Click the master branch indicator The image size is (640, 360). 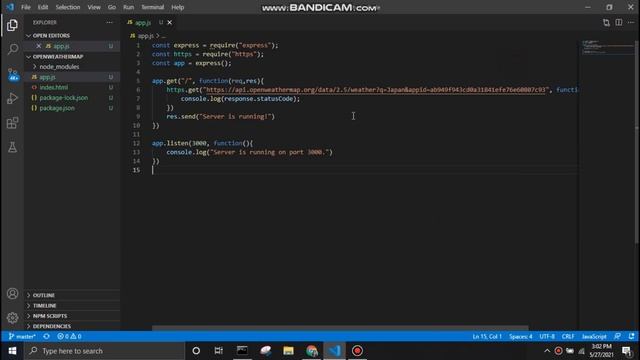(x=22, y=336)
